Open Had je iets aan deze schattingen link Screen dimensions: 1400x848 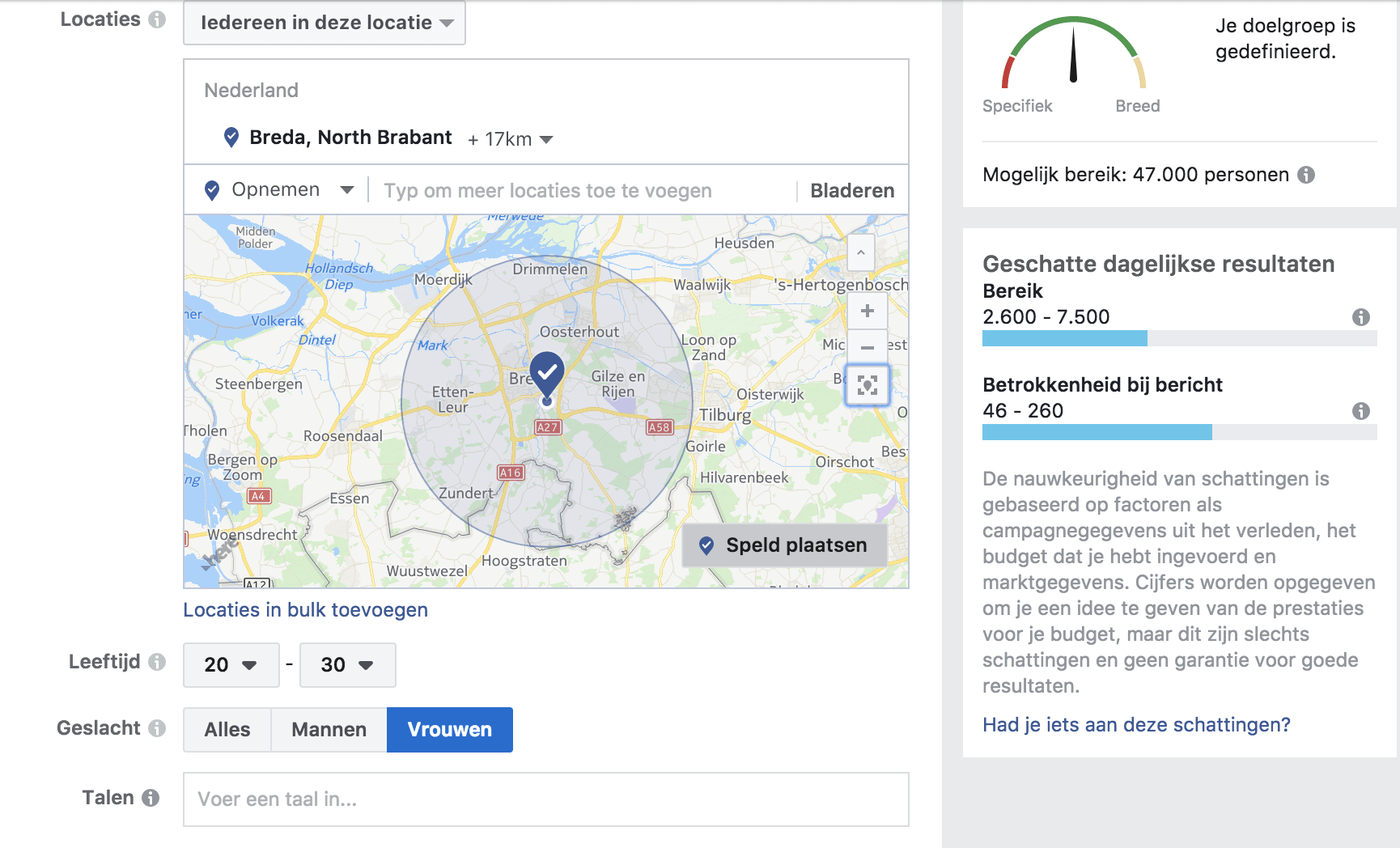[x=1136, y=725]
